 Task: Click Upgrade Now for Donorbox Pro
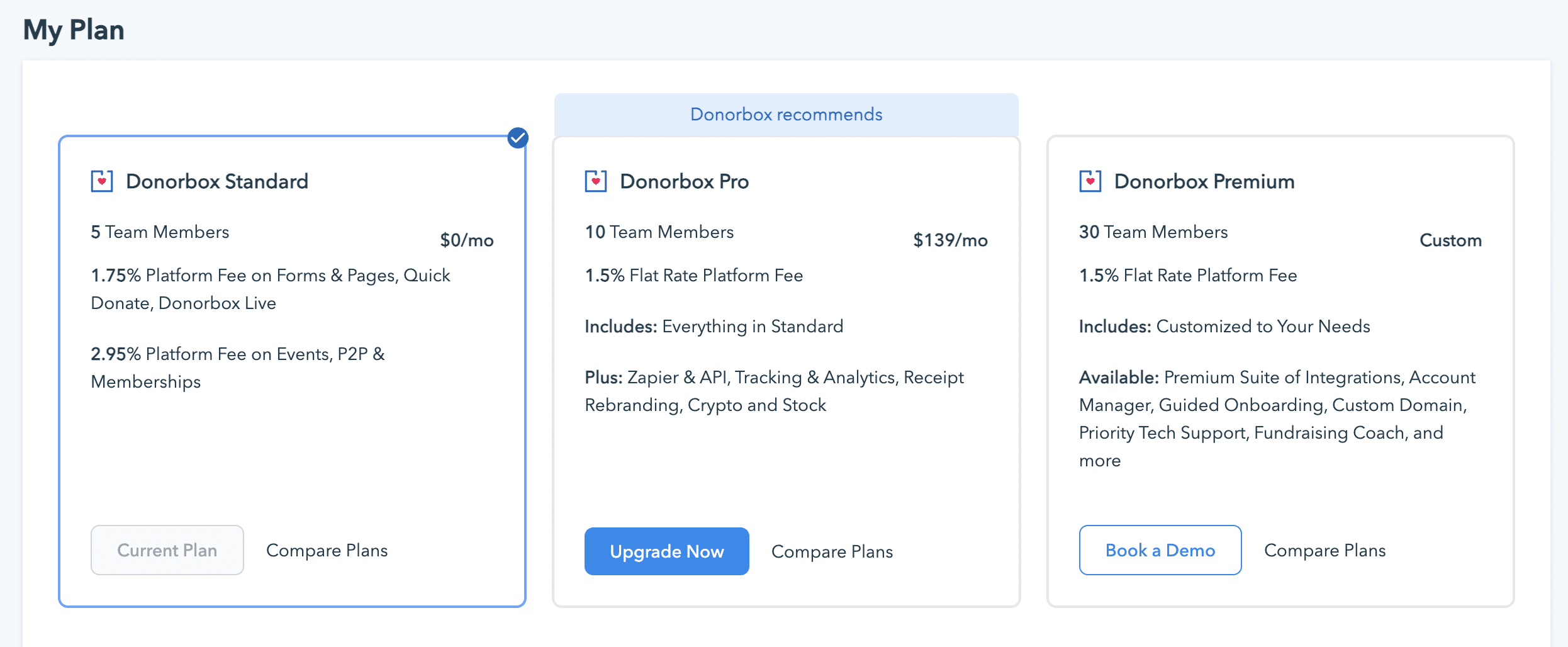pos(666,551)
